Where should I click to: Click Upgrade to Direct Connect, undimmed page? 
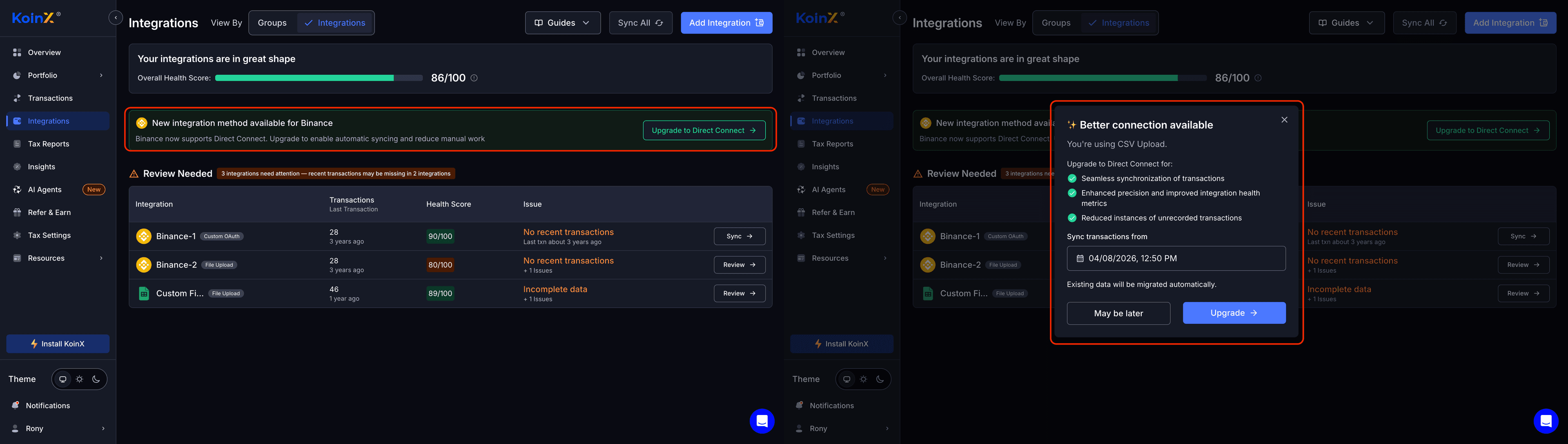point(704,130)
